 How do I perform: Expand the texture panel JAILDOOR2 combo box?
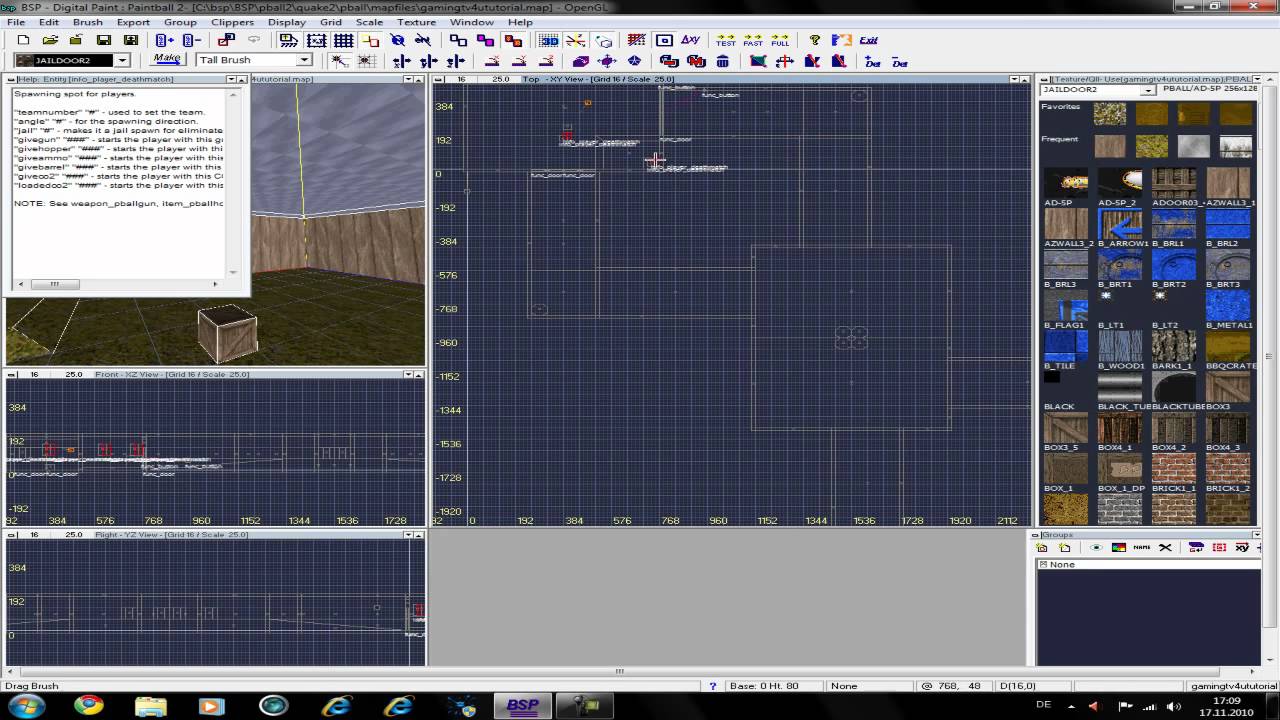click(1149, 90)
